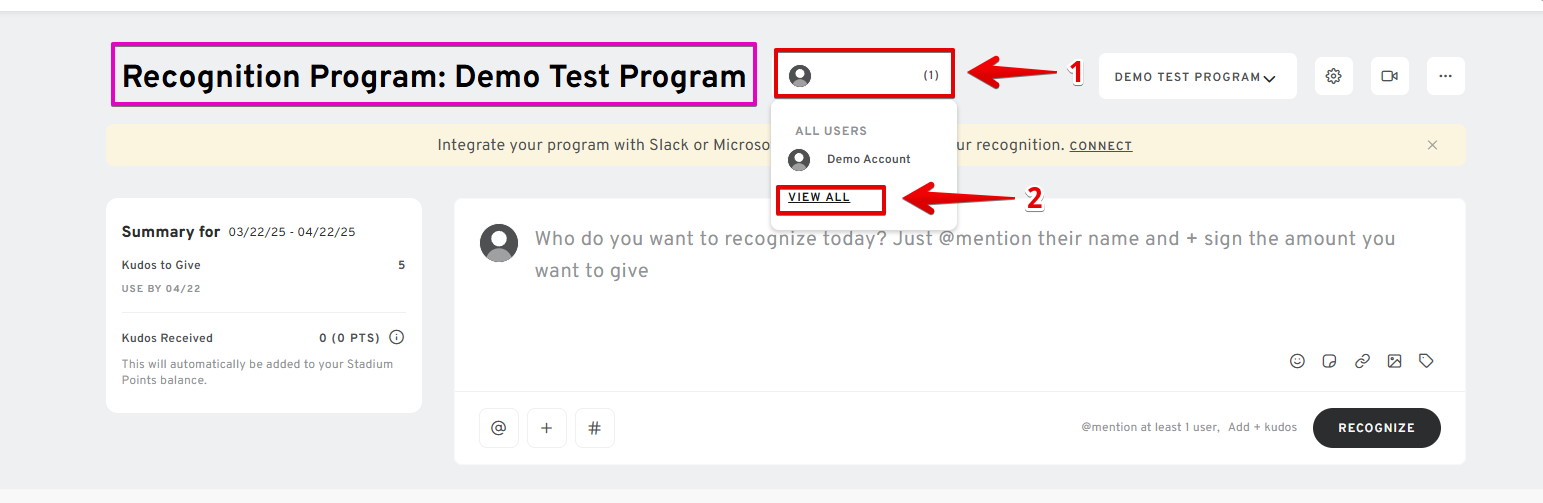1543x503 pixels.
Task: Submit with the RECOGNIZE button
Action: point(1376,428)
